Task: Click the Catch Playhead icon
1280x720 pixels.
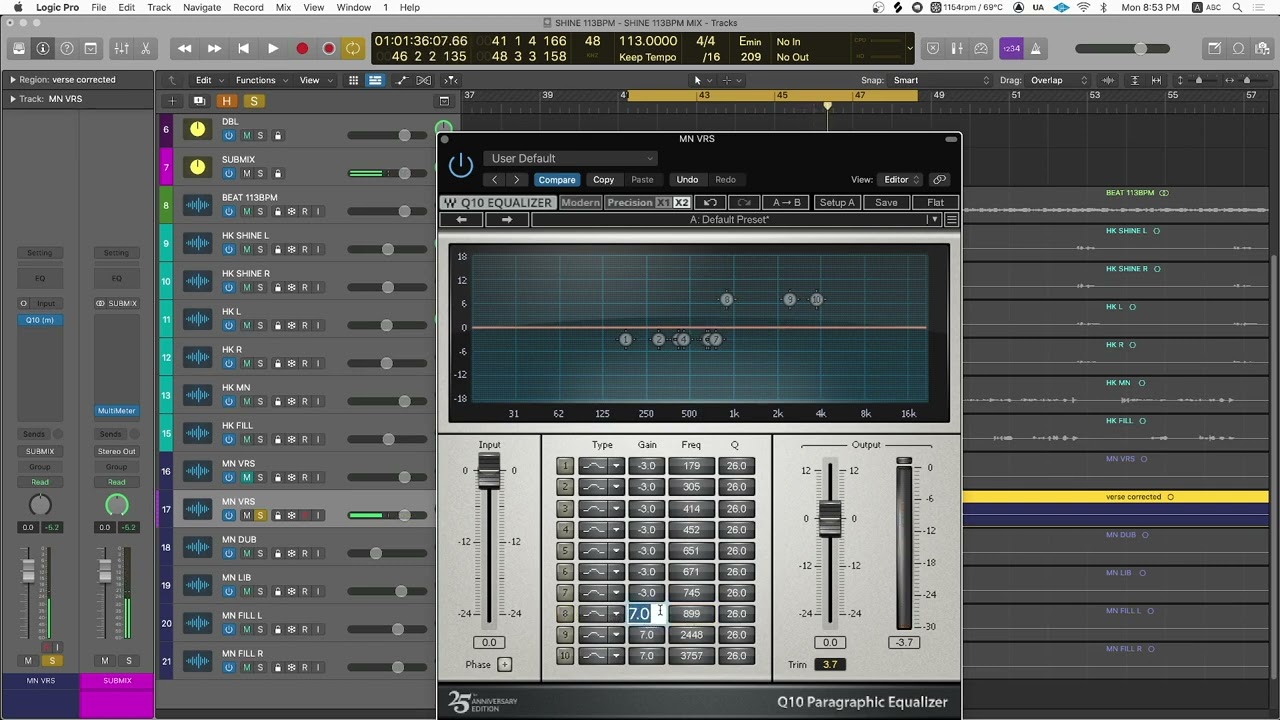Action: point(451,80)
